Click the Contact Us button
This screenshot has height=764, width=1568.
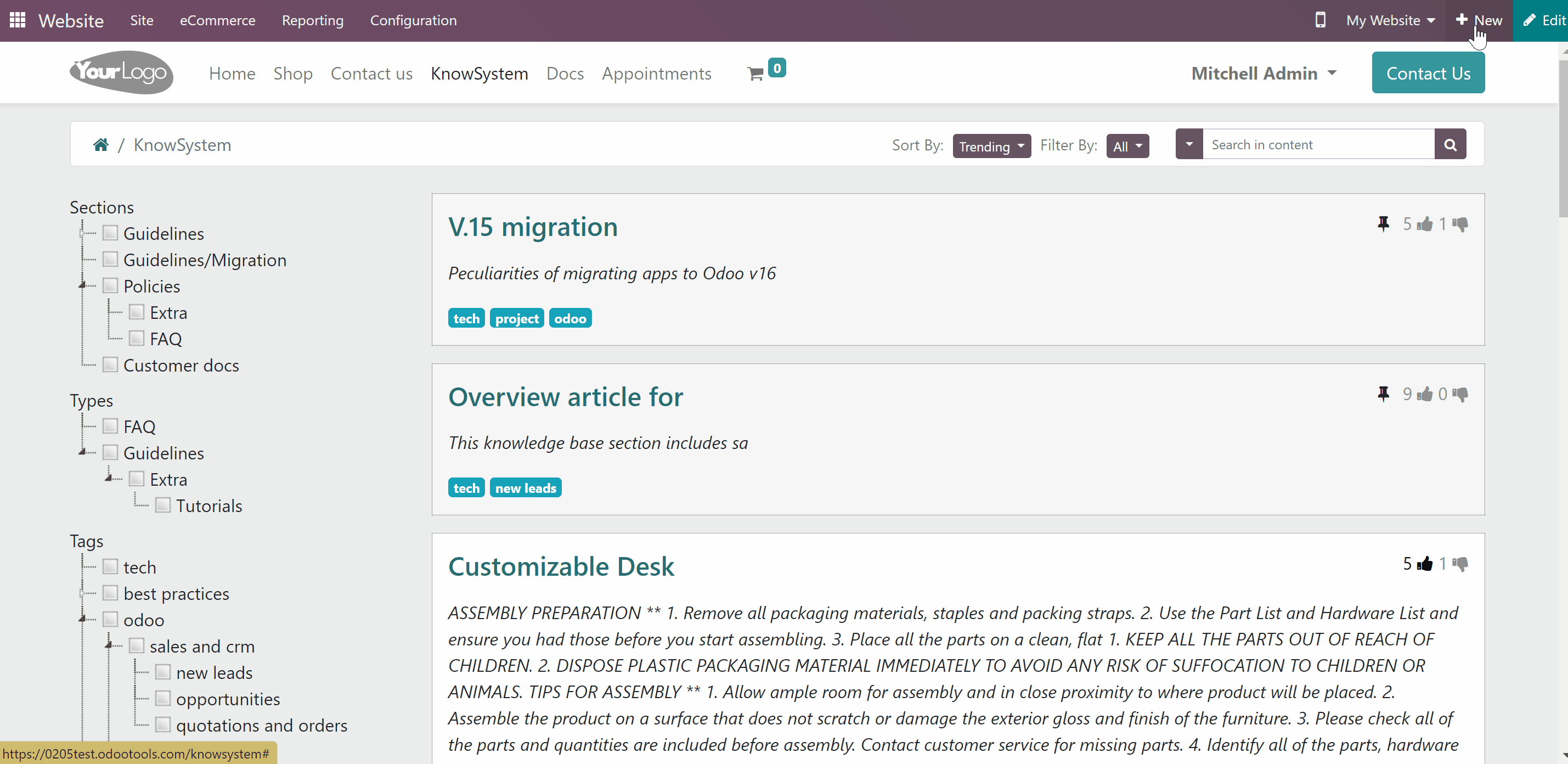pyautogui.click(x=1428, y=73)
